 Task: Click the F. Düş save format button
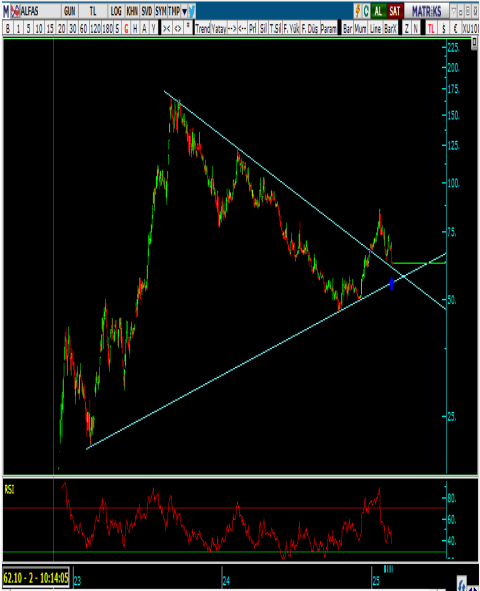coord(310,28)
